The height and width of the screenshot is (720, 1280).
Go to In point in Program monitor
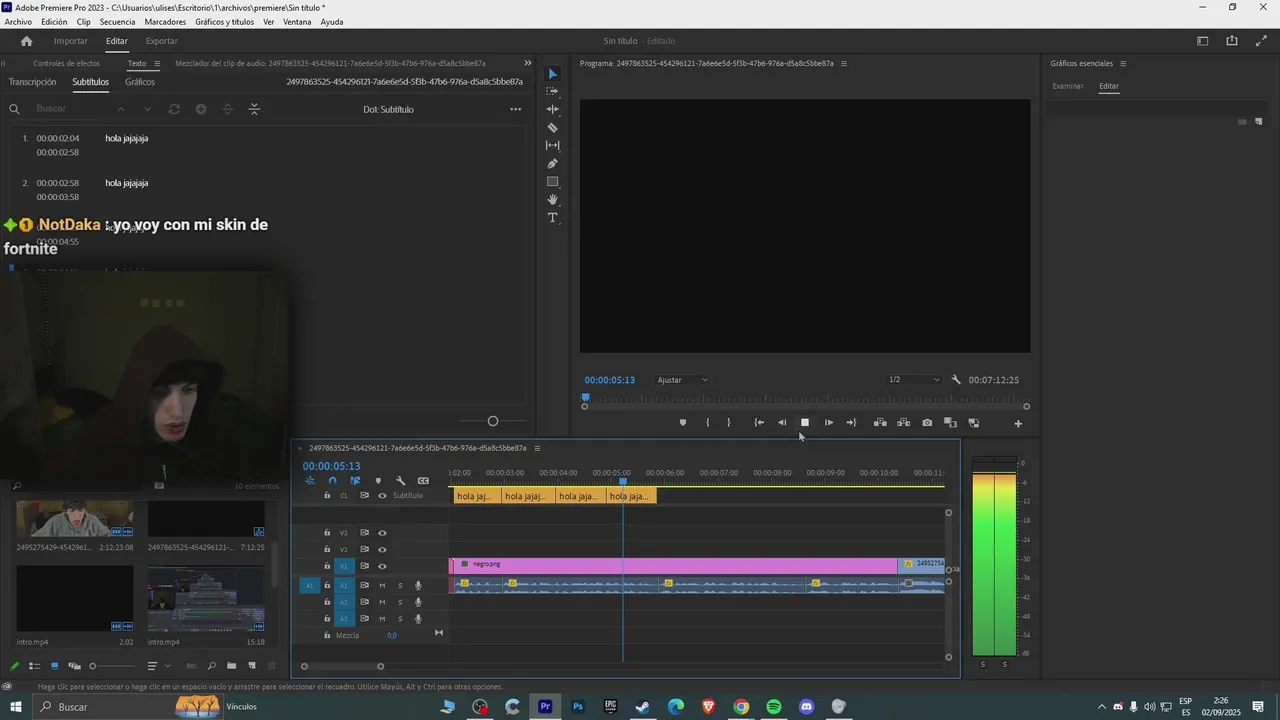(x=759, y=423)
